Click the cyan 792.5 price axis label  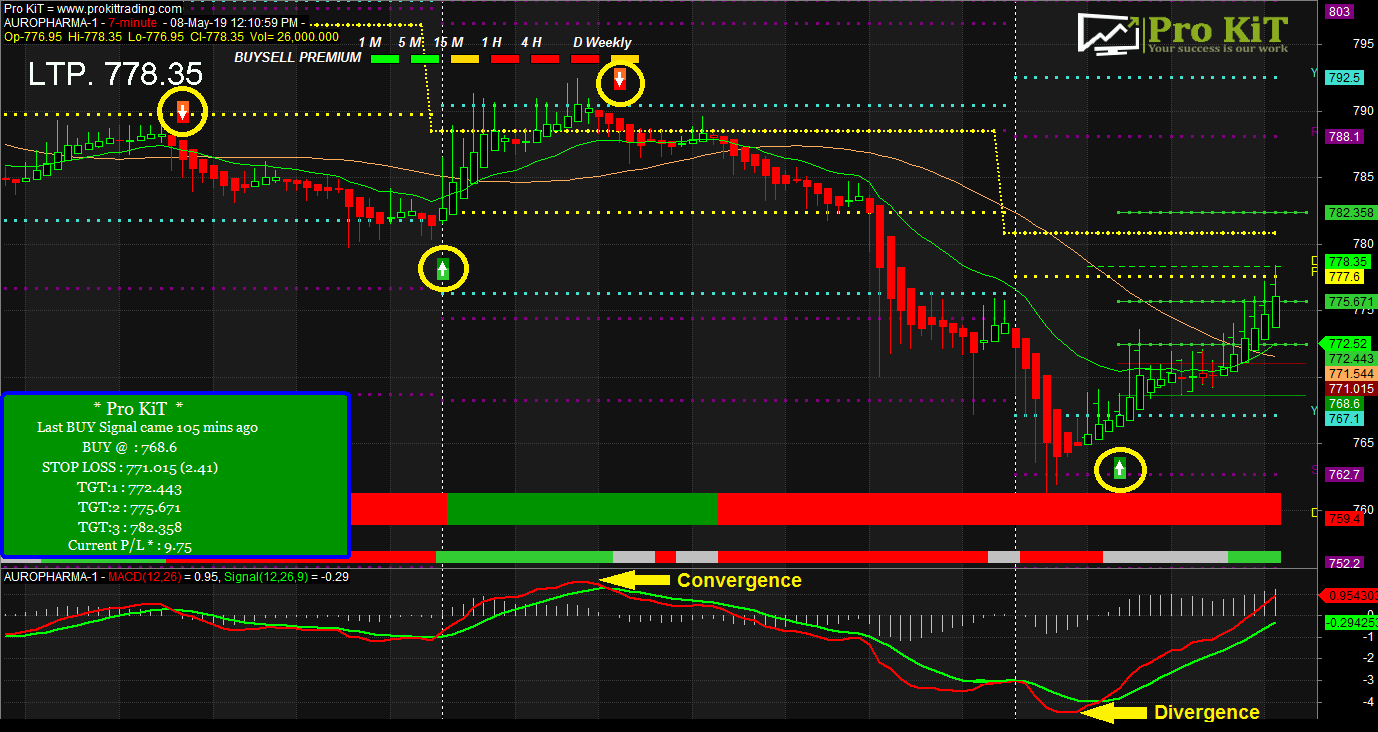[1343, 77]
